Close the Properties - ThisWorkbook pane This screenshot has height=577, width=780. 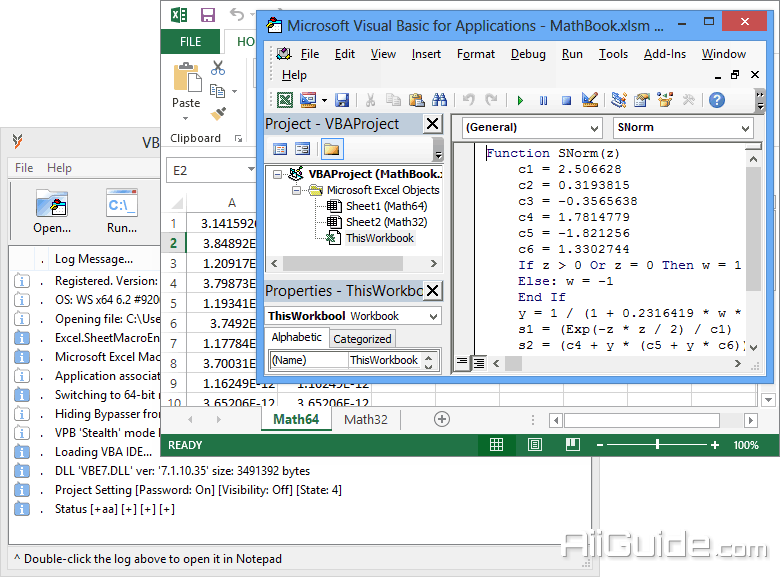(432, 290)
